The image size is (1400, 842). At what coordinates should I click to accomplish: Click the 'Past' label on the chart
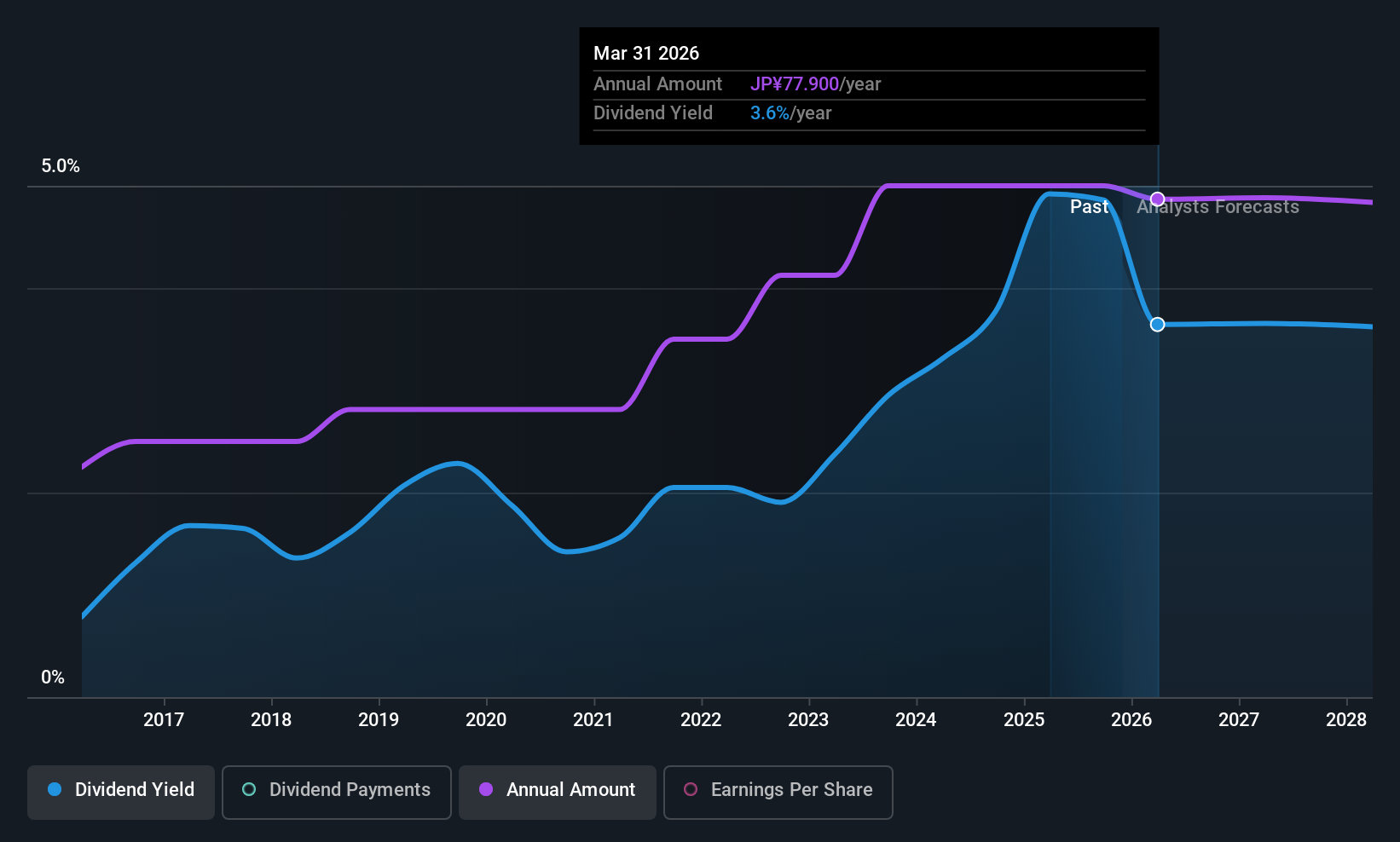pyautogui.click(x=1089, y=207)
